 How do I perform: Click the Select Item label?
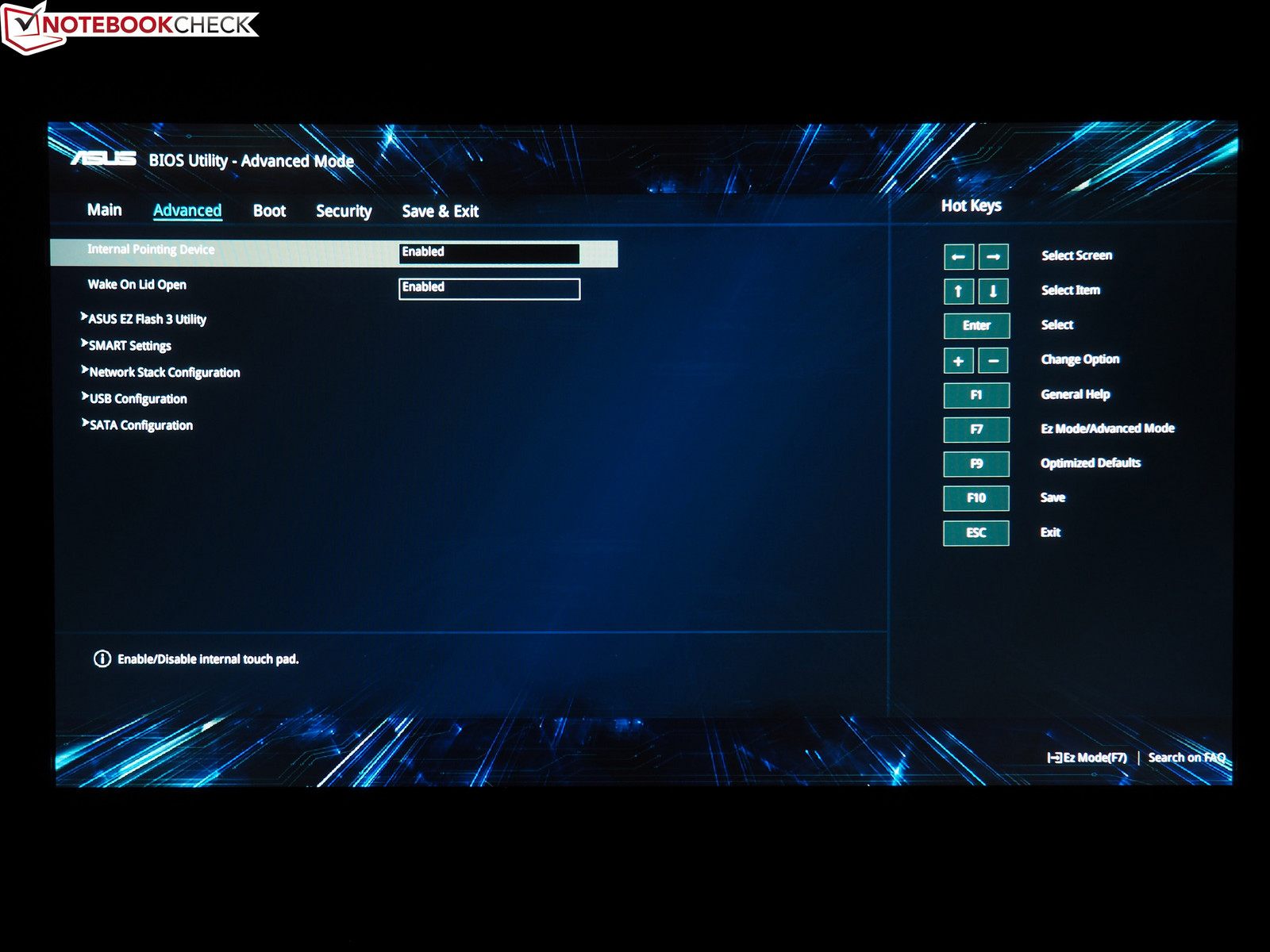[x=1071, y=290]
